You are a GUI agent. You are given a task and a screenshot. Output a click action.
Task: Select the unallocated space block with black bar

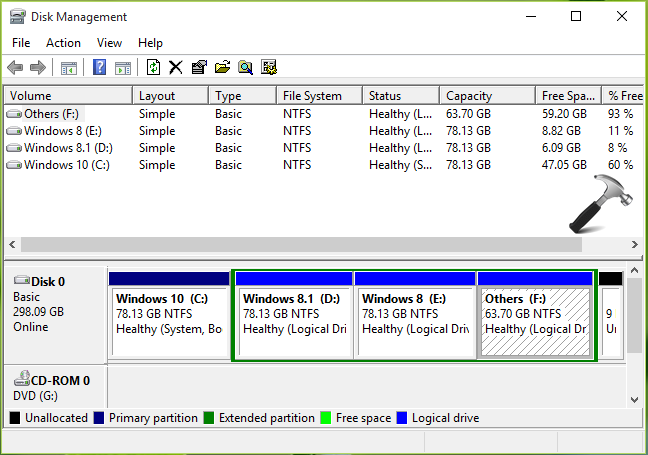point(611,315)
